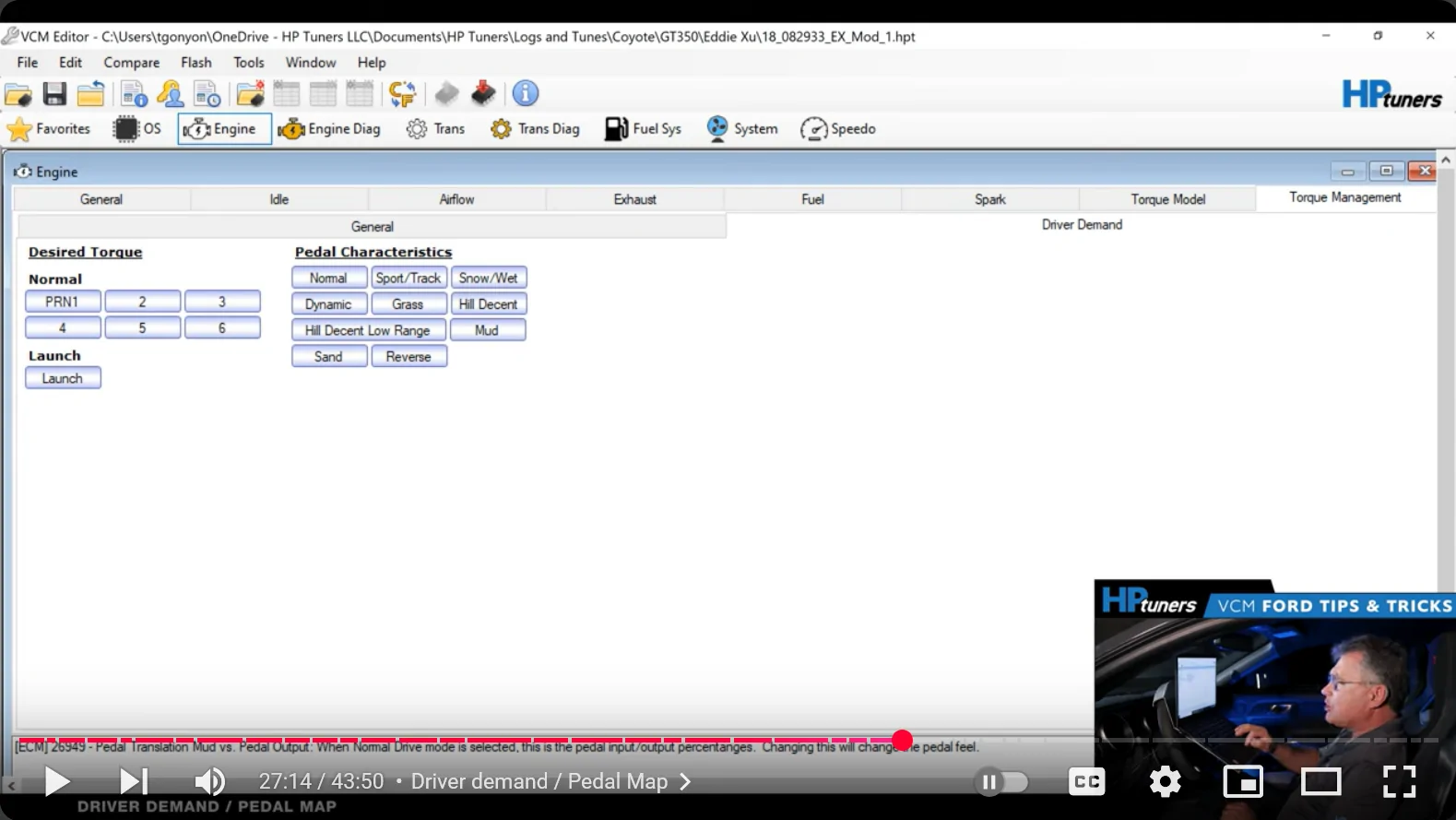Open the OS chip section

[137, 129]
